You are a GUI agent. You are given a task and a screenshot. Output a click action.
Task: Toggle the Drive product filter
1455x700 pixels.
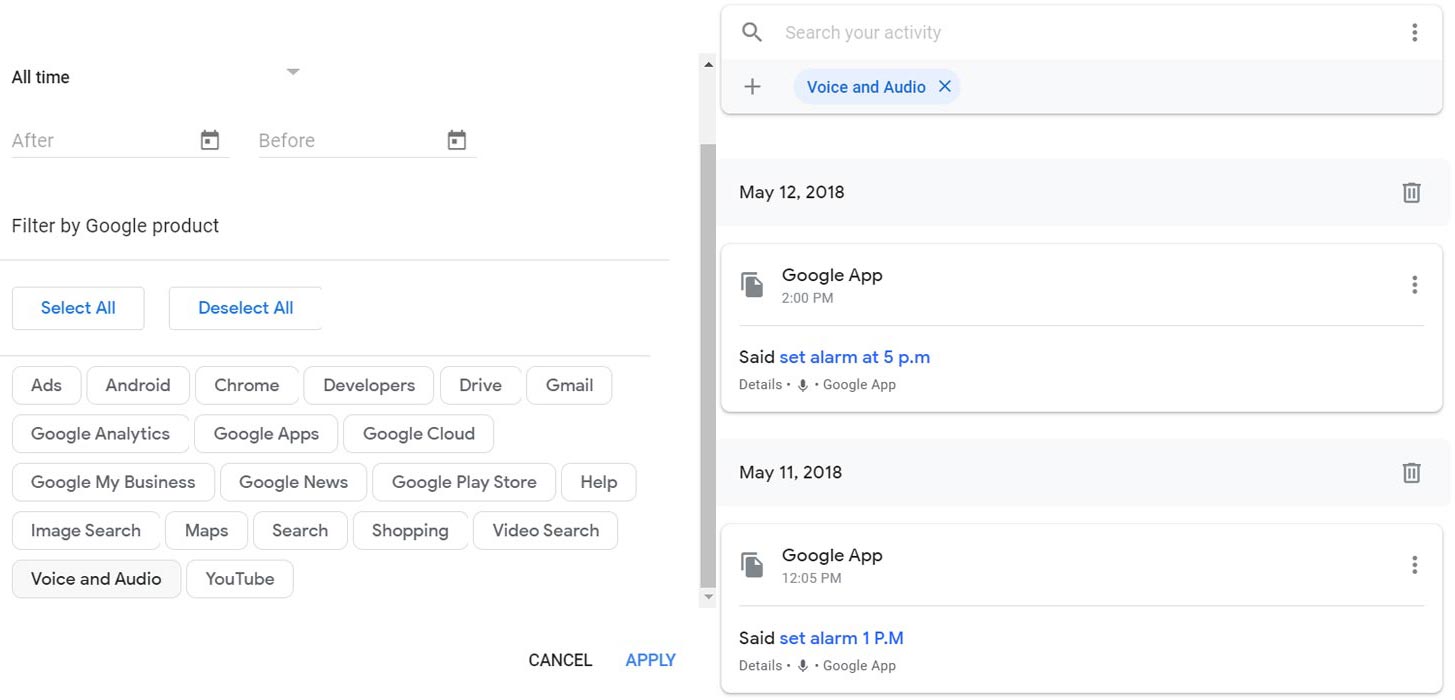tap(481, 385)
